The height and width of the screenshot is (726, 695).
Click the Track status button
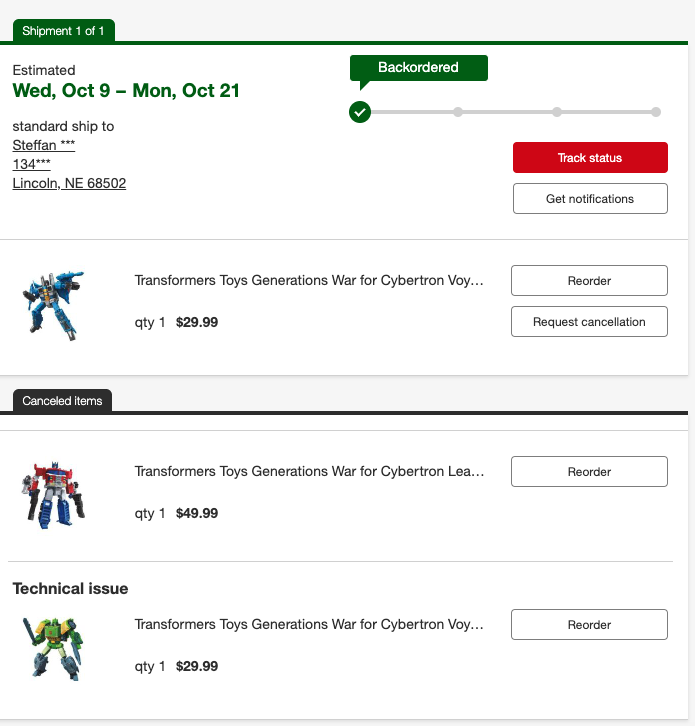[x=590, y=158]
